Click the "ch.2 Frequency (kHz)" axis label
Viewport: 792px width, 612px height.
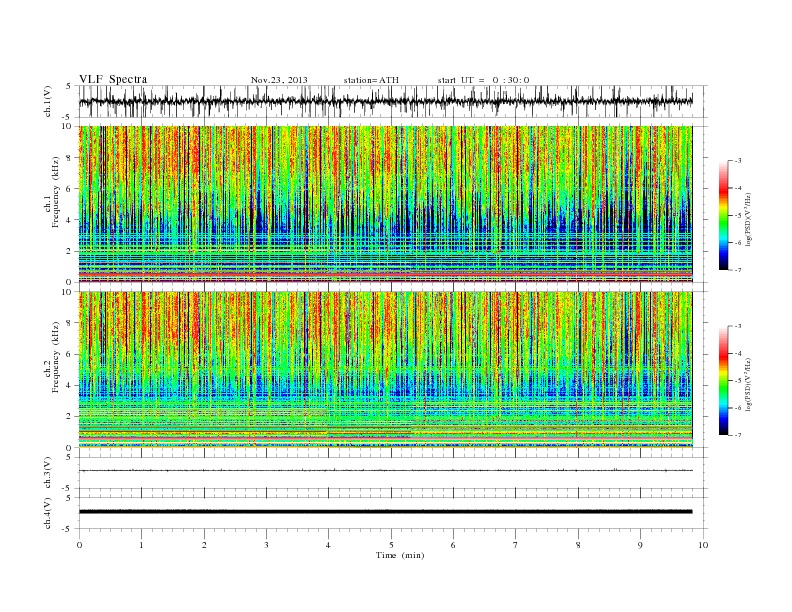[52, 356]
